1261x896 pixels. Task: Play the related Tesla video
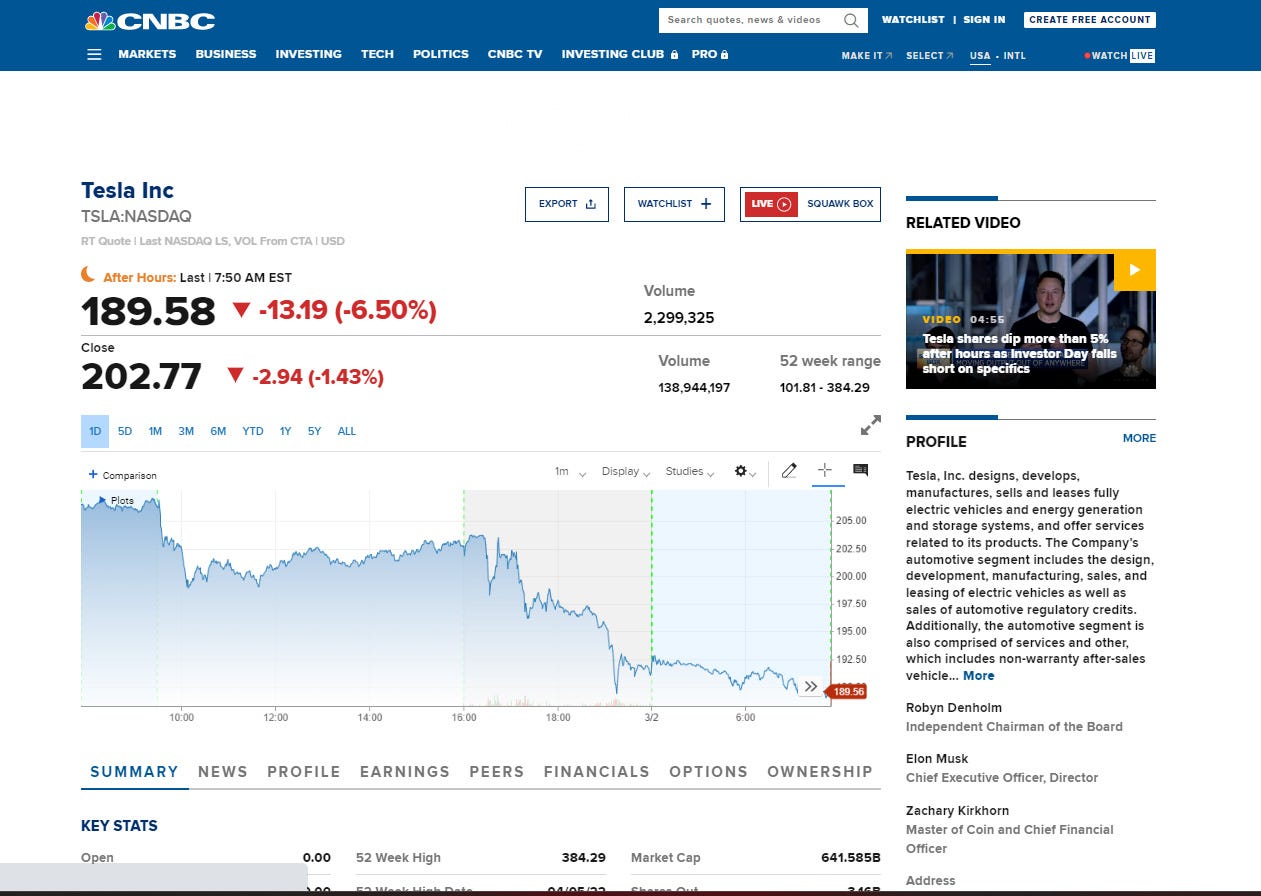click(1134, 270)
